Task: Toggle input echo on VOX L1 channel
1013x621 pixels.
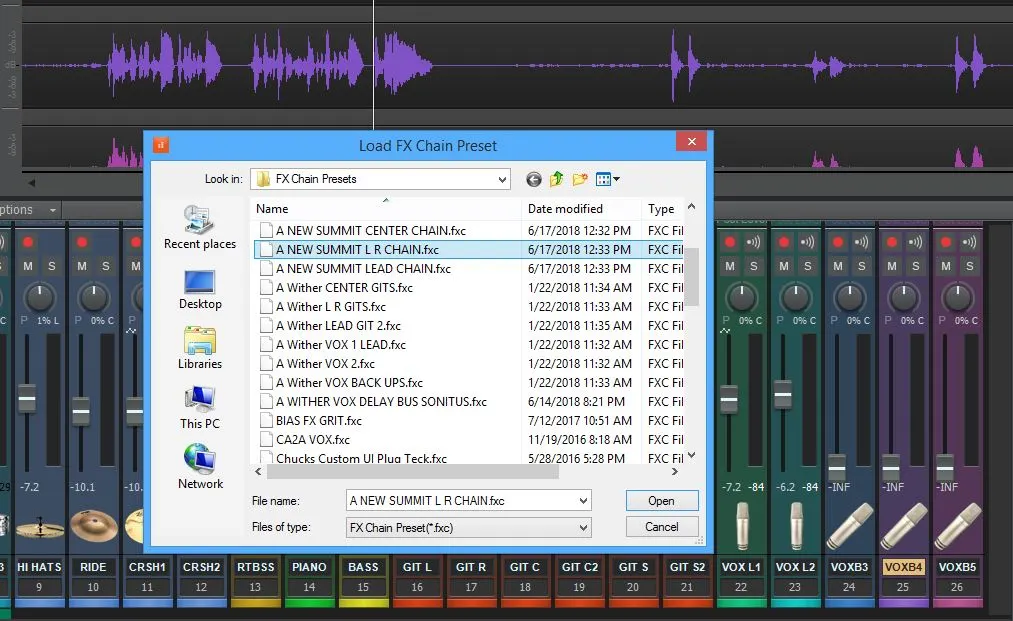Action: (x=753, y=242)
